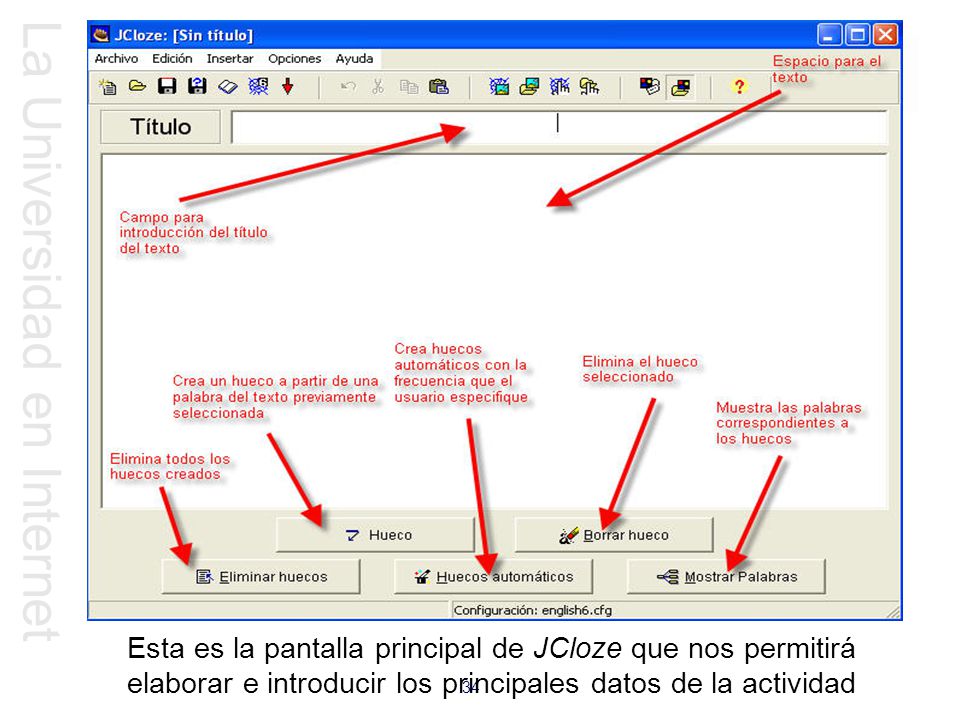The width and height of the screenshot is (960, 720).
Task: Click the JCloze window title bar icon
Action: (x=100, y=34)
